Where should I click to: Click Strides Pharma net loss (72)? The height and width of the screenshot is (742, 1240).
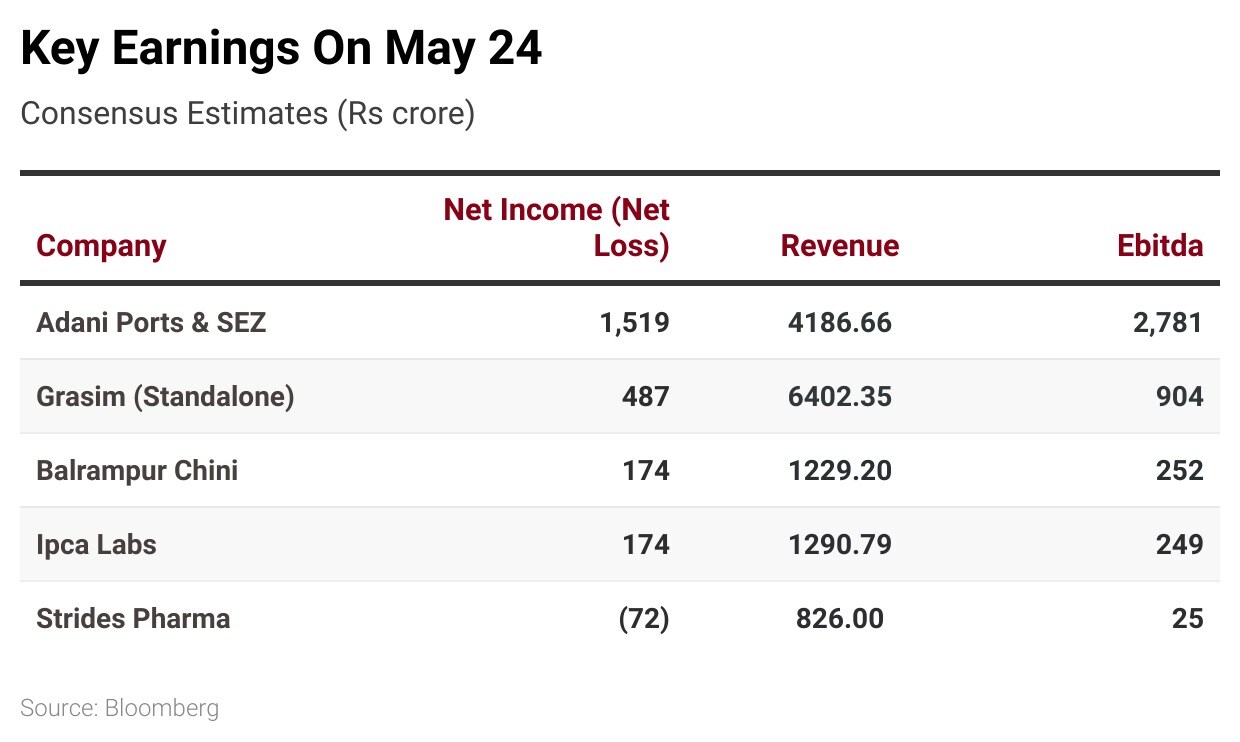click(x=644, y=619)
